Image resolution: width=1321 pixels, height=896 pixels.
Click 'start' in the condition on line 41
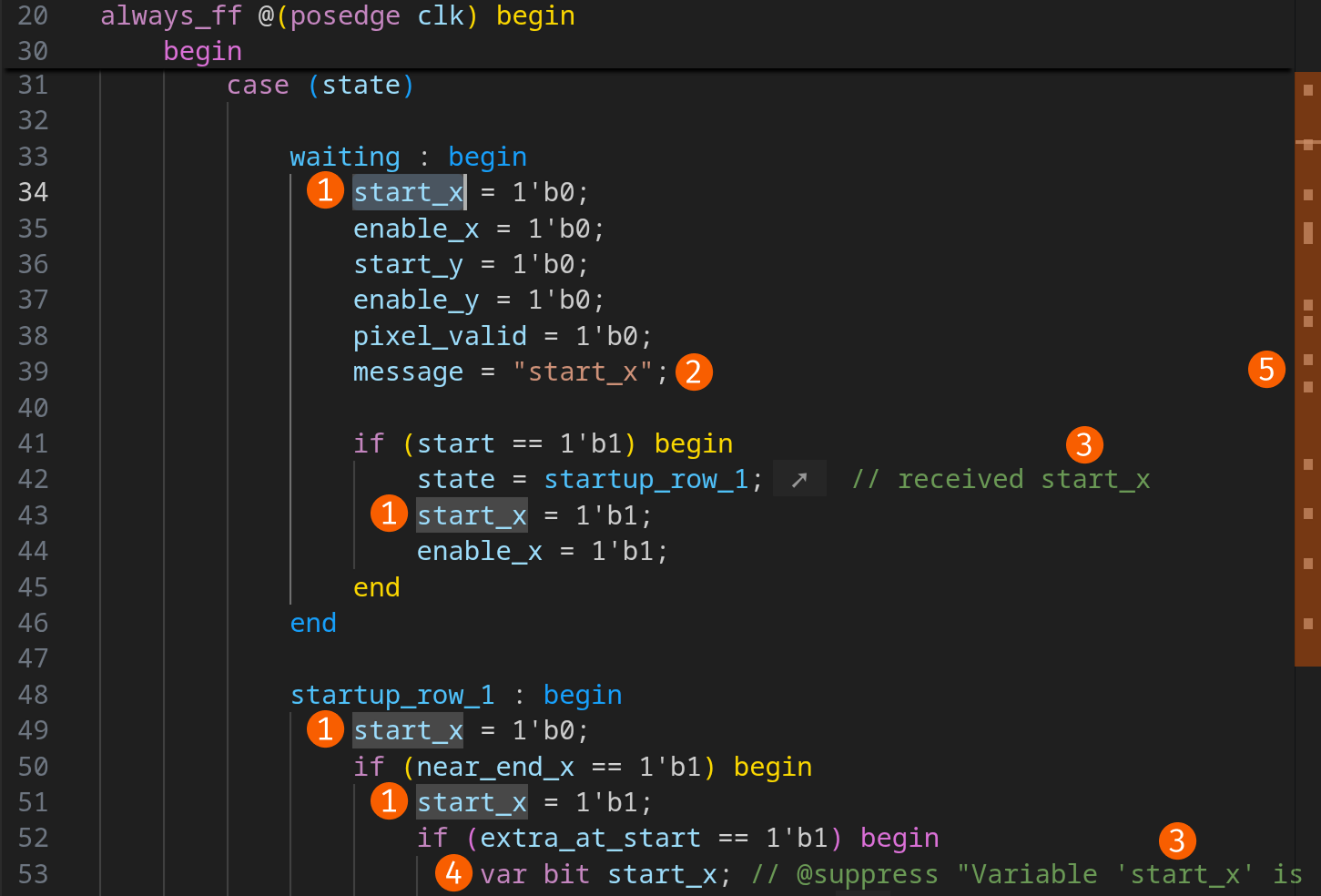(x=455, y=444)
